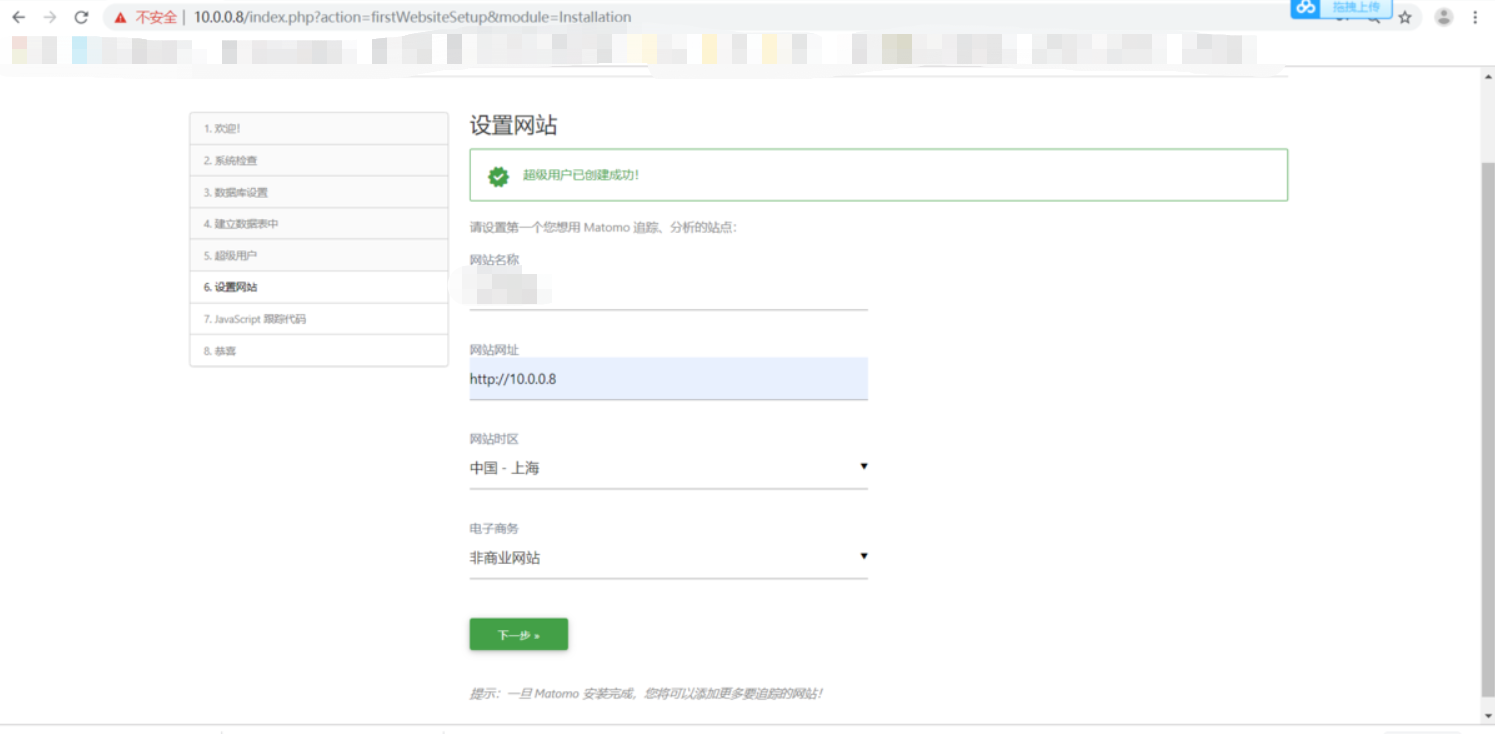This screenshot has width=1495, height=734.
Task: Click the 提示 hint text at bottom
Action: tap(646, 693)
